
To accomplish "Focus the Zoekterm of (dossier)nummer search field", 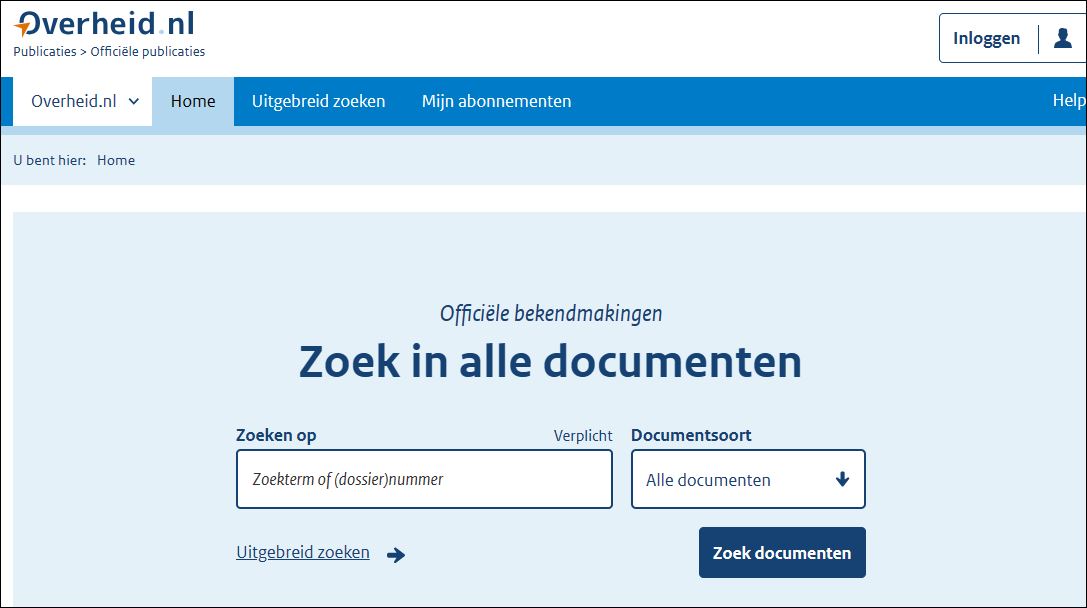I will [x=423, y=479].
